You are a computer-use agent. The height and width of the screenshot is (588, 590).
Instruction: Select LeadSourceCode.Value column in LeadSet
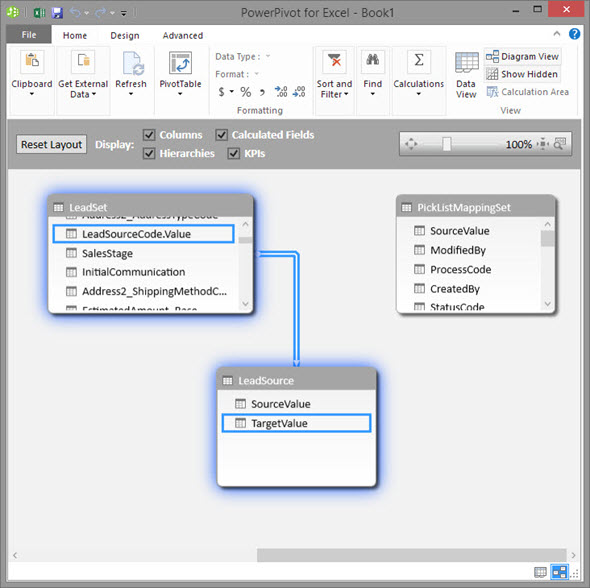[144, 234]
